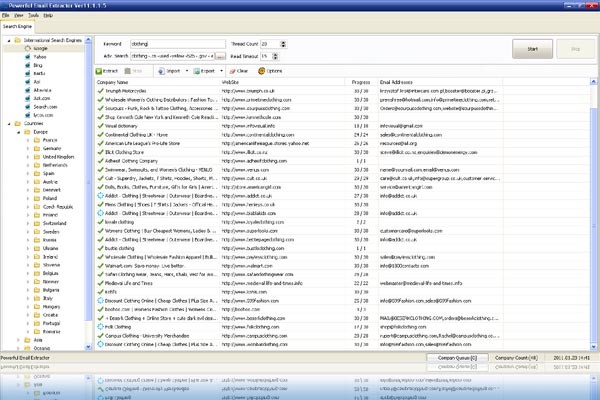Collapse the Europe tree node
This screenshot has width=600, height=400.
pos(18,132)
